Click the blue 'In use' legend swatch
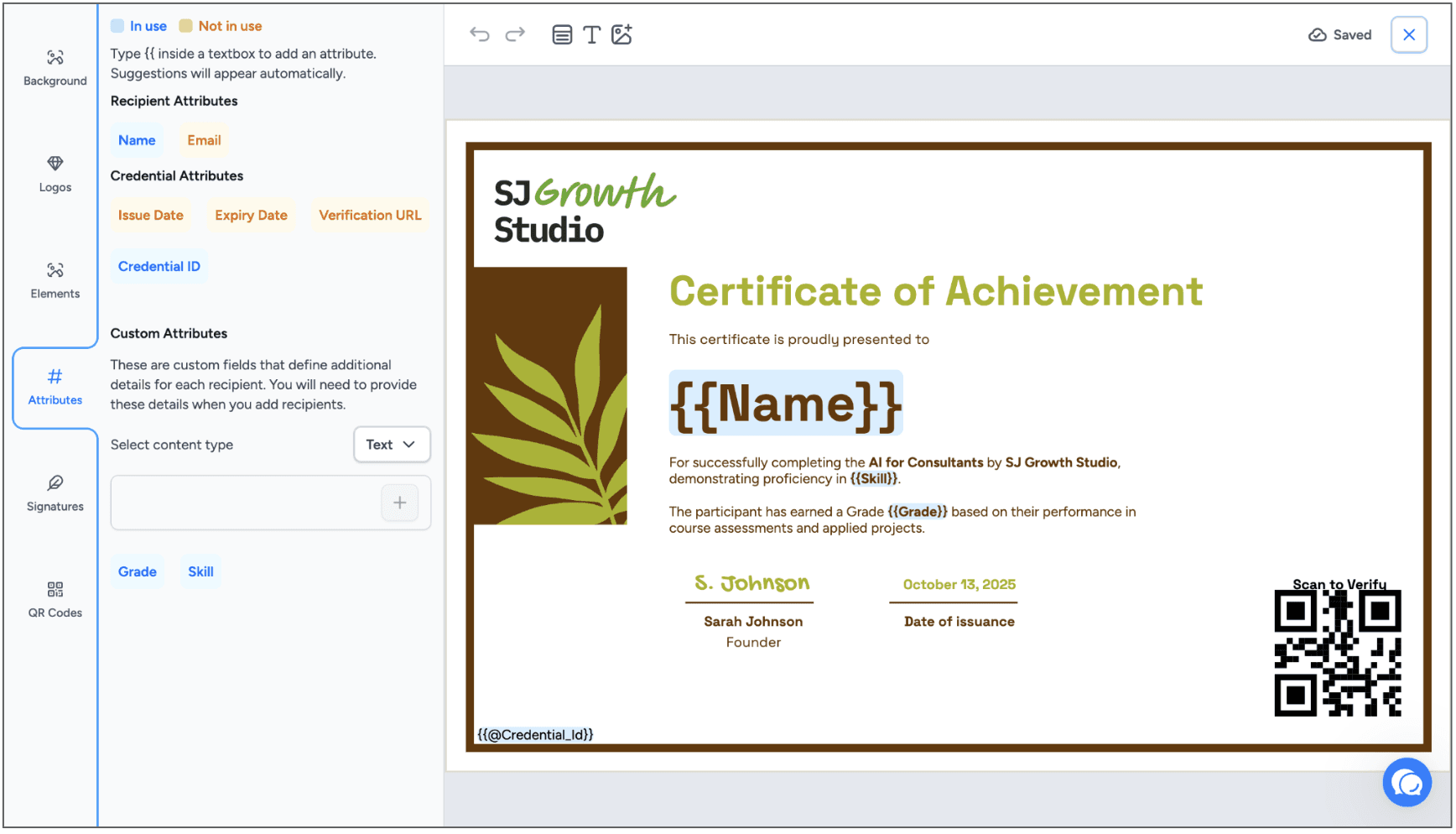 (x=117, y=26)
